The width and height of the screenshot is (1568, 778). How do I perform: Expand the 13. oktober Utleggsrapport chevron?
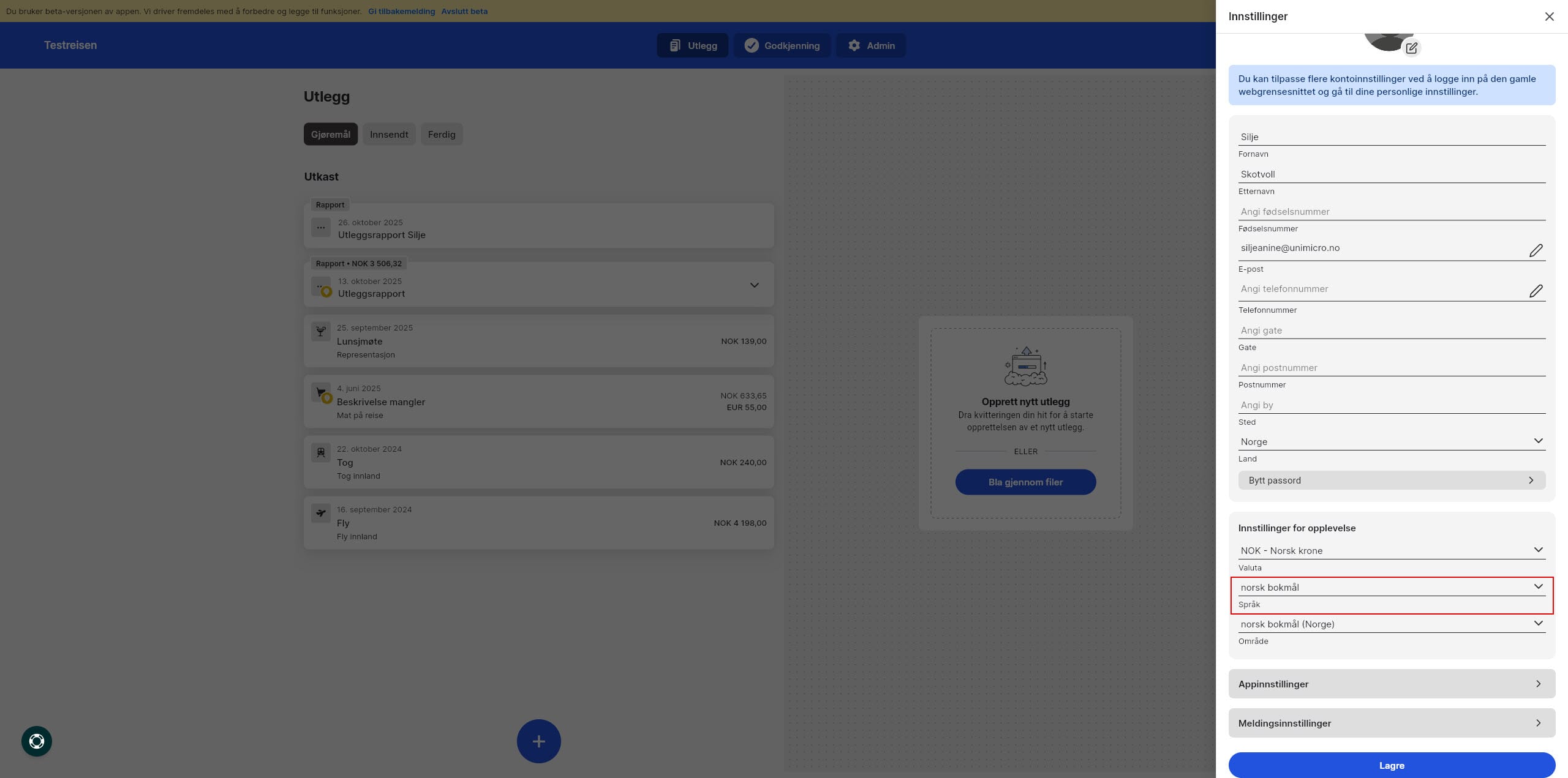[754, 285]
